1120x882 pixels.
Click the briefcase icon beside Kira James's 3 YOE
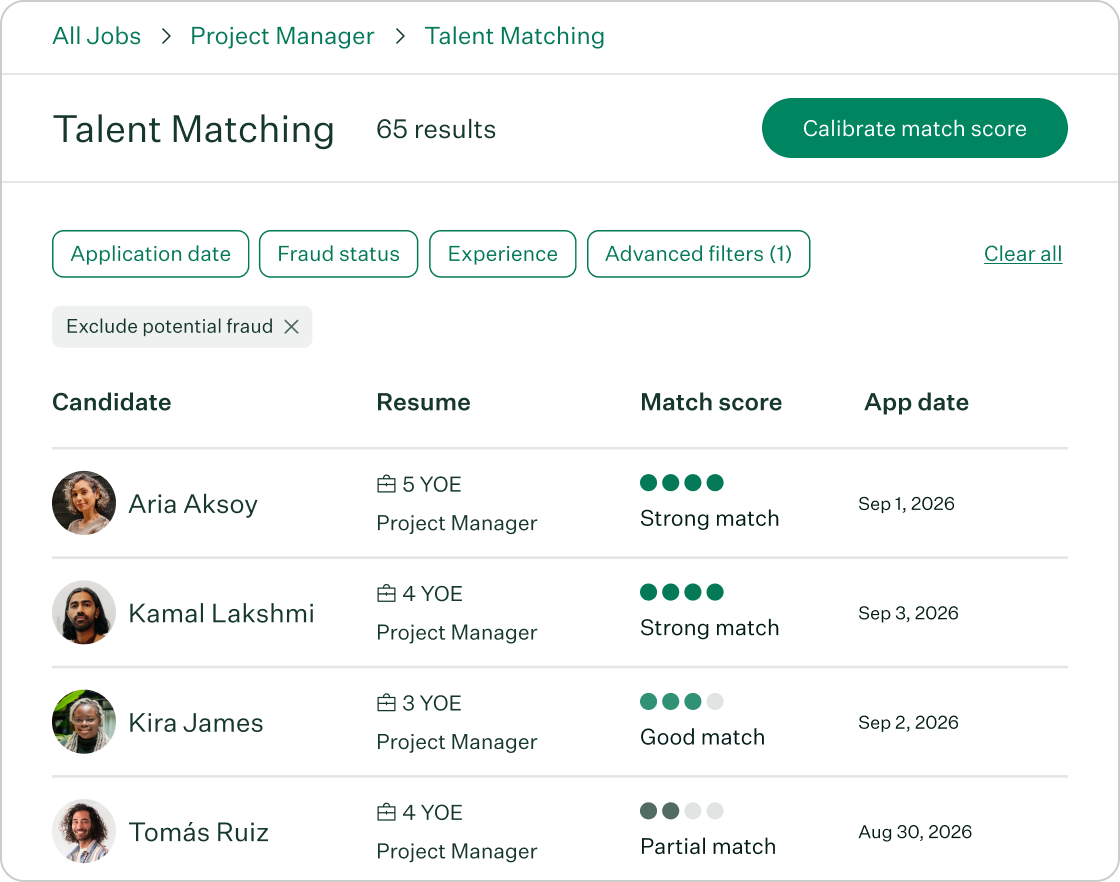click(x=386, y=703)
